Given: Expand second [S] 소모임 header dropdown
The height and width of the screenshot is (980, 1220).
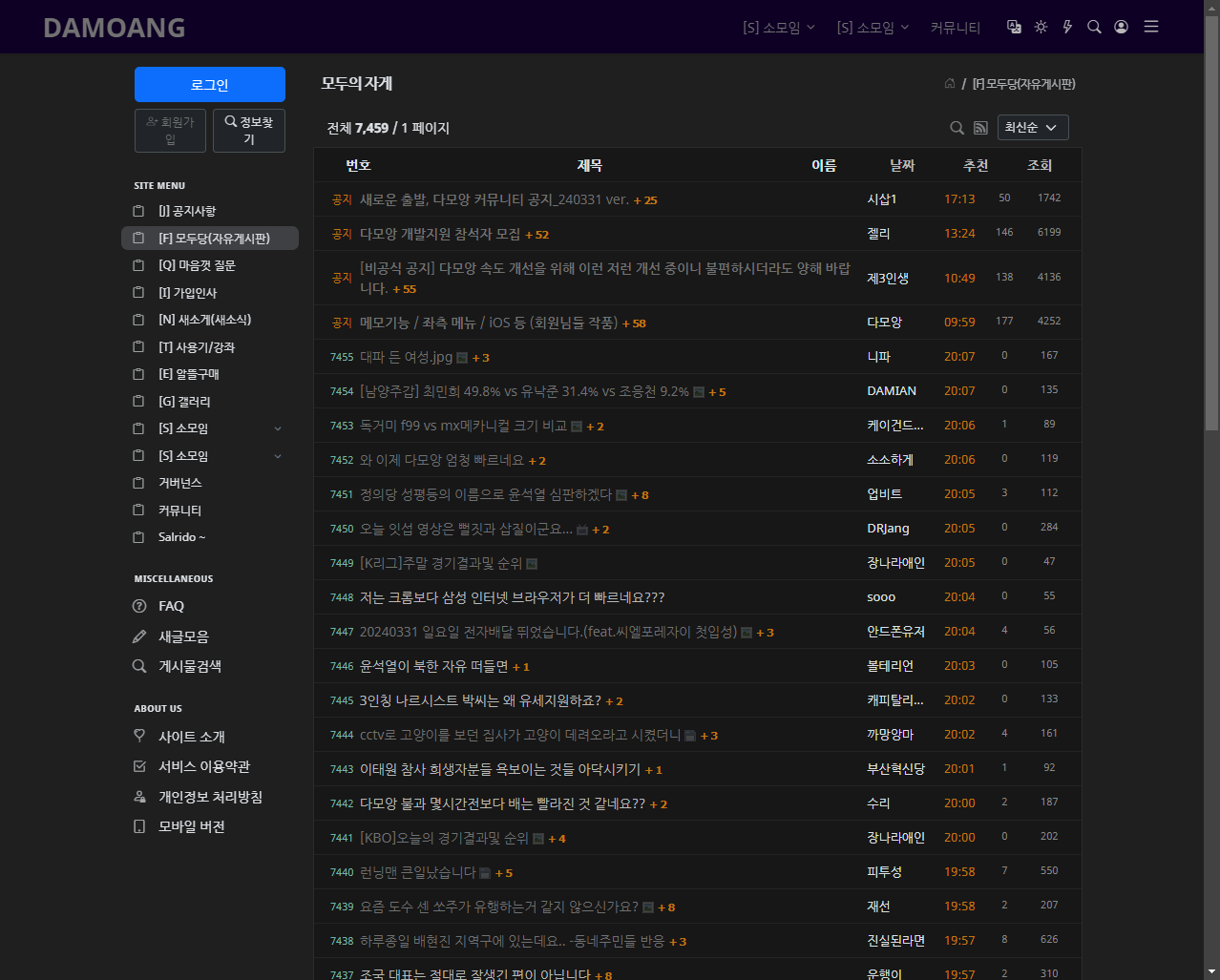Looking at the screenshot, I should coord(873,28).
